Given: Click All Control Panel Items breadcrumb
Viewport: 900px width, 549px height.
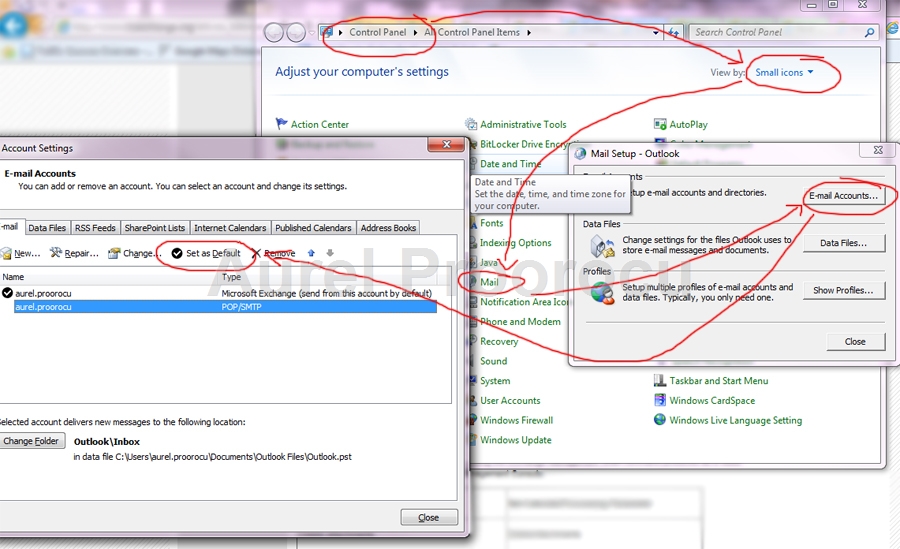Looking at the screenshot, I should coord(472,33).
